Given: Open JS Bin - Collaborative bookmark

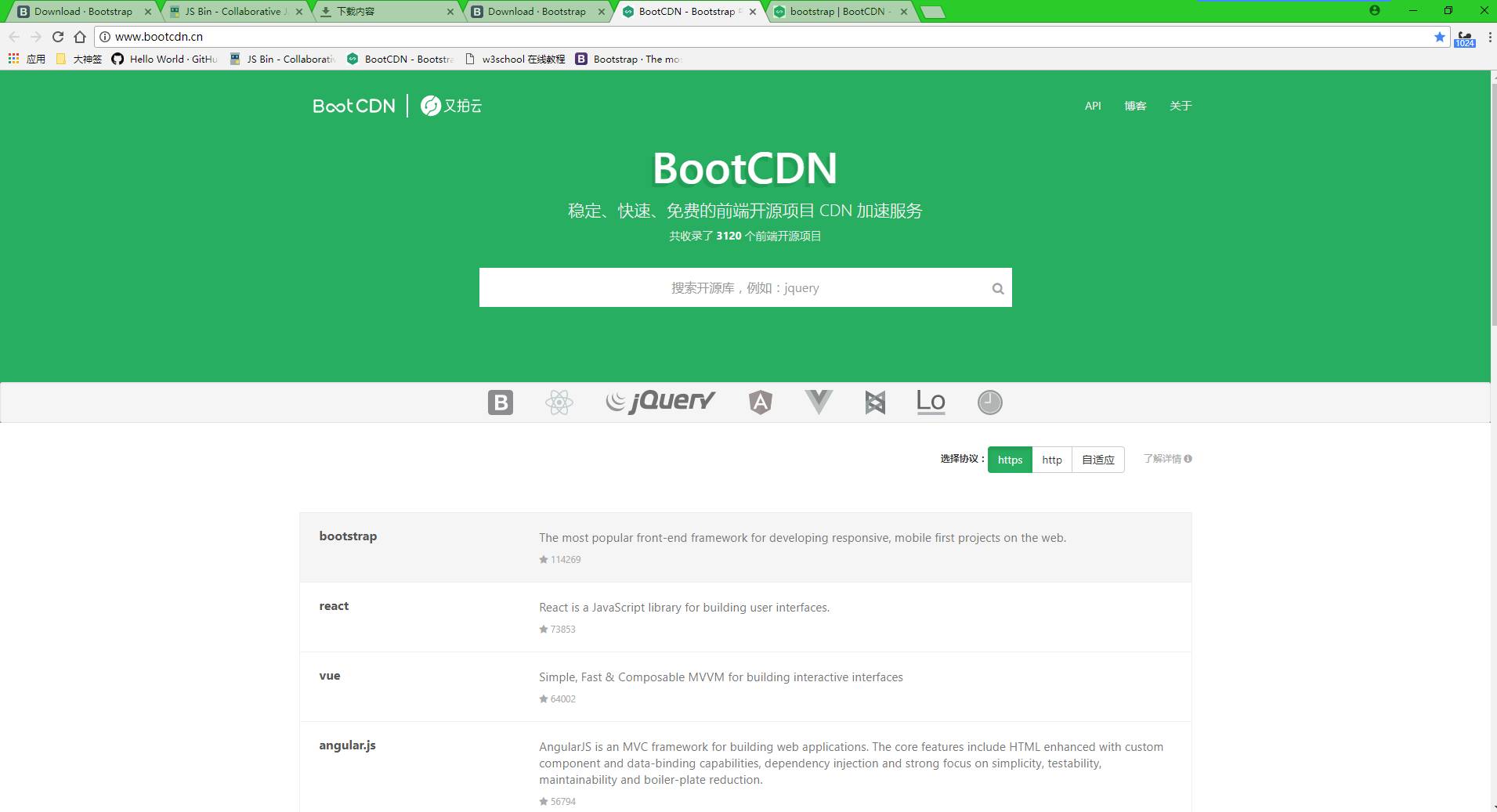Looking at the screenshot, I should pyautogui.click(x=282, y=59).
